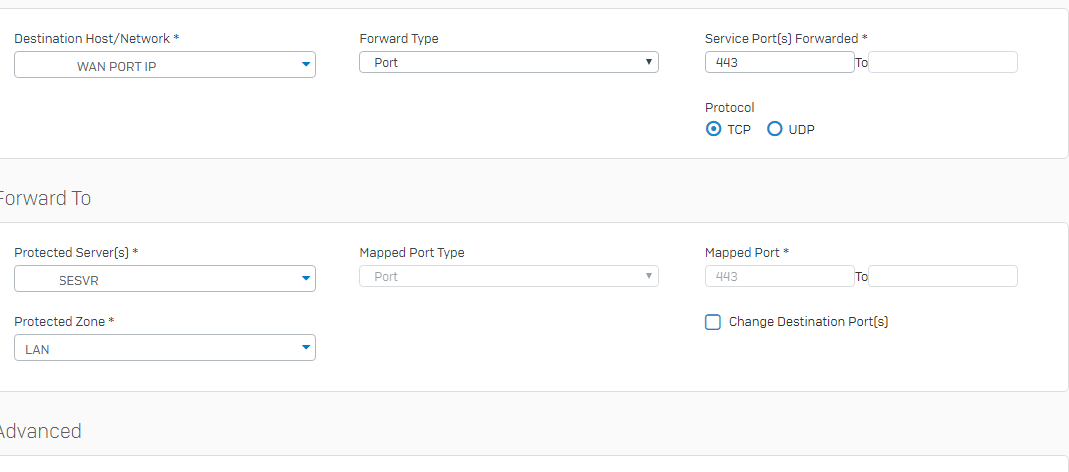The height and width of the screenshot is (472, 1069).
Task: Click the Mapped Port field showing 443
Action: click(779, 276)
